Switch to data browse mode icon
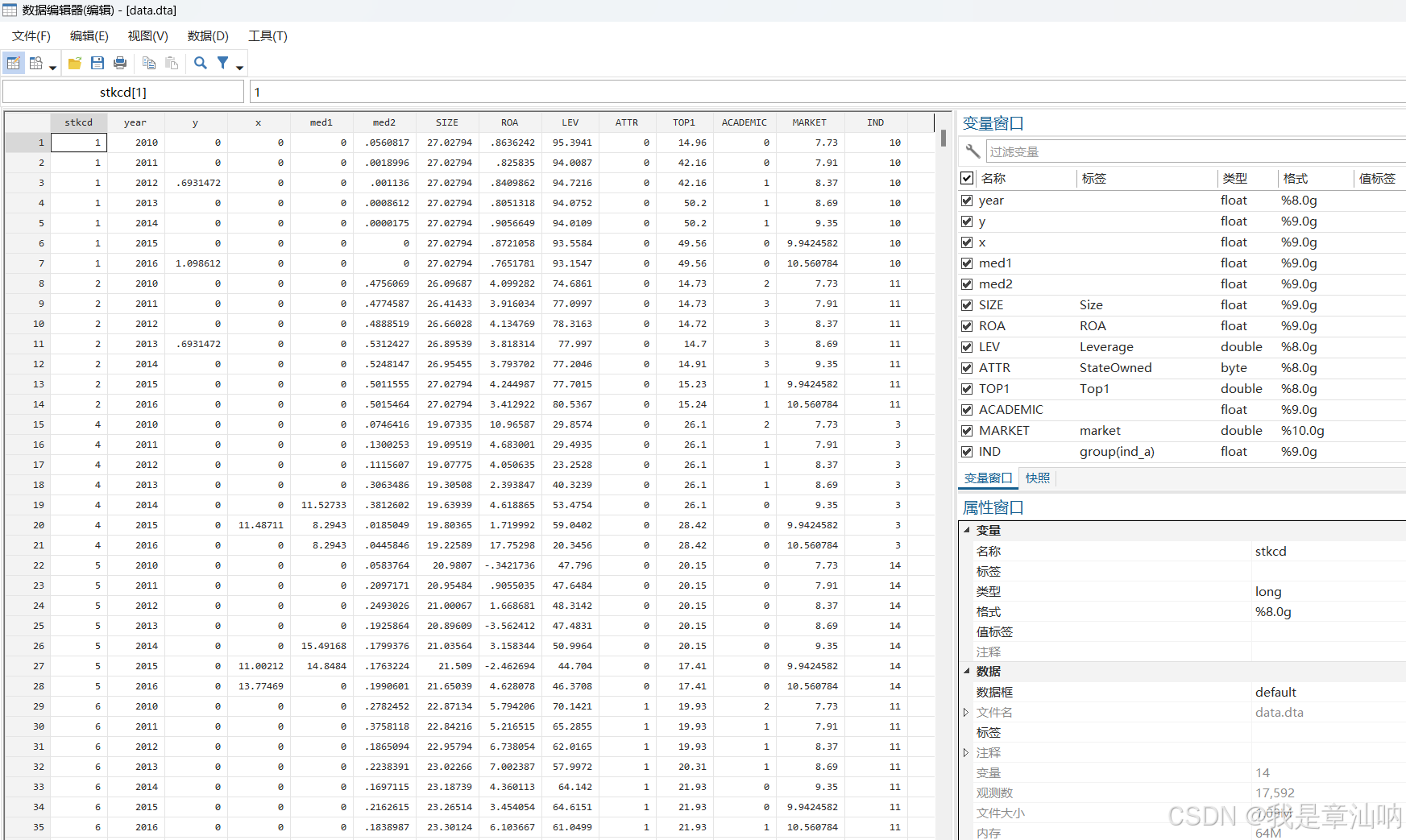Screen dimensions: 1406x840 [x=35, y=63]
